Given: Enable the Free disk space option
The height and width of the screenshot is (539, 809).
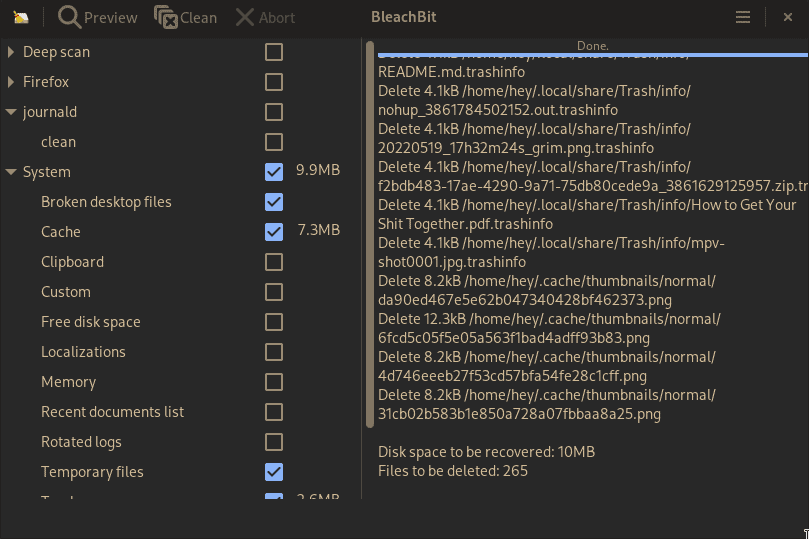Looking at the screenshot, I should point(274,322).
